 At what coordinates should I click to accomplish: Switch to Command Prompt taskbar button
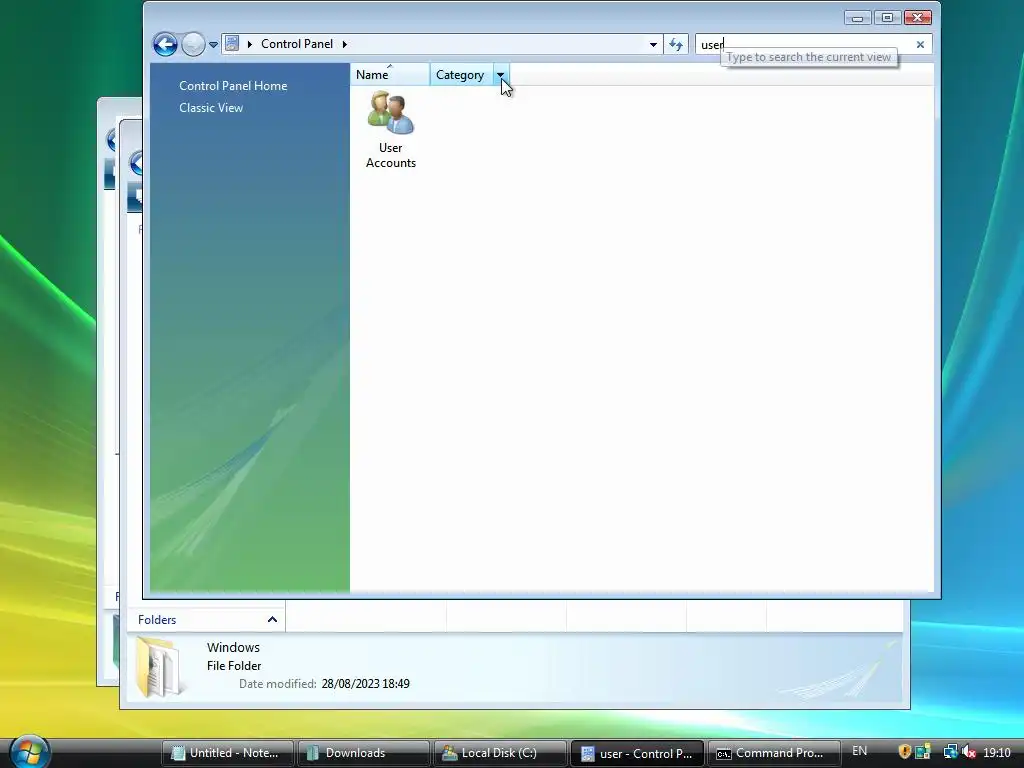773,753
